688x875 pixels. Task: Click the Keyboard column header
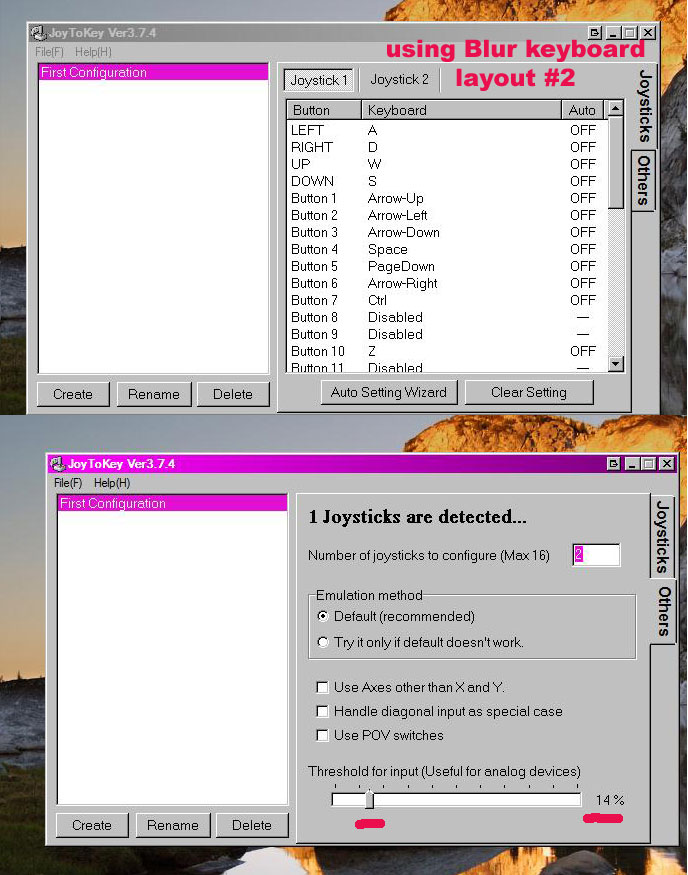[461, 110]
